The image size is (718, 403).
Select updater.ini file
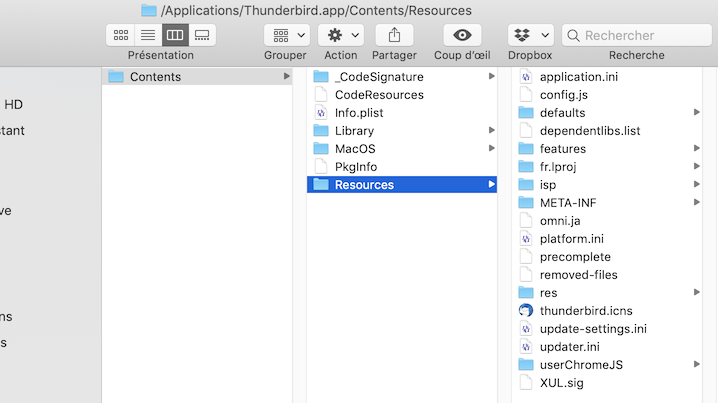pos(607,347)
